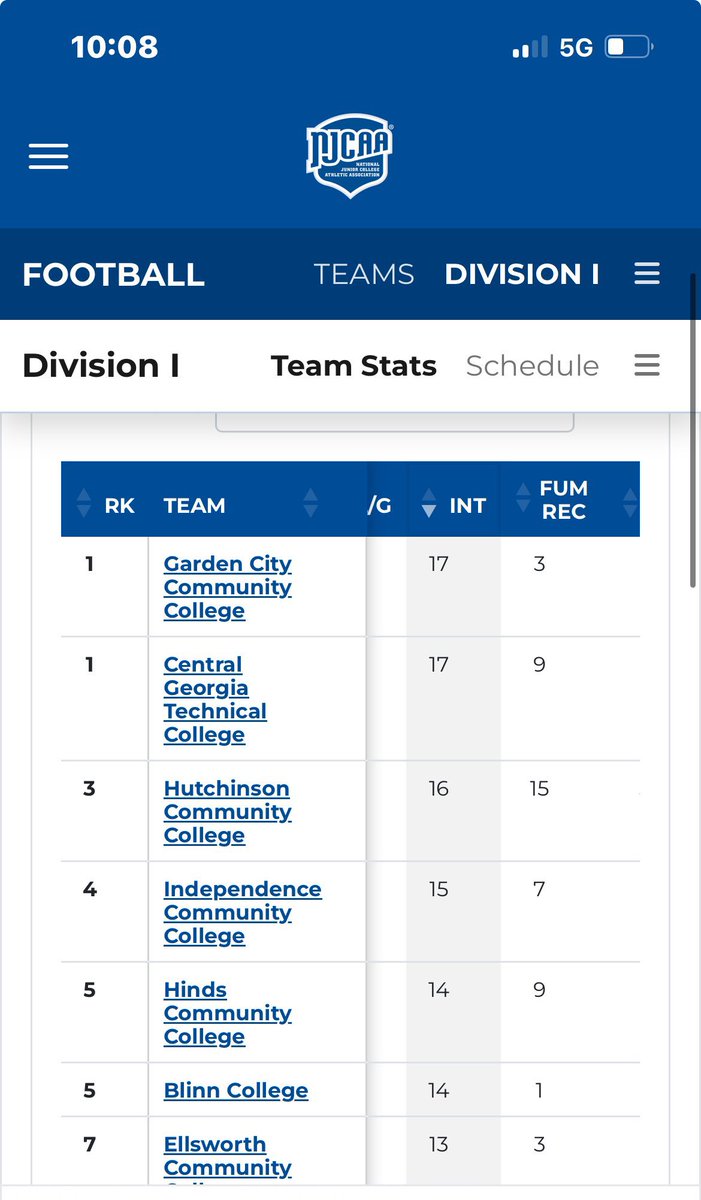Switch to the Schedule tab
The height and width of the screenshot is (1200, 701).
[532, 366]
